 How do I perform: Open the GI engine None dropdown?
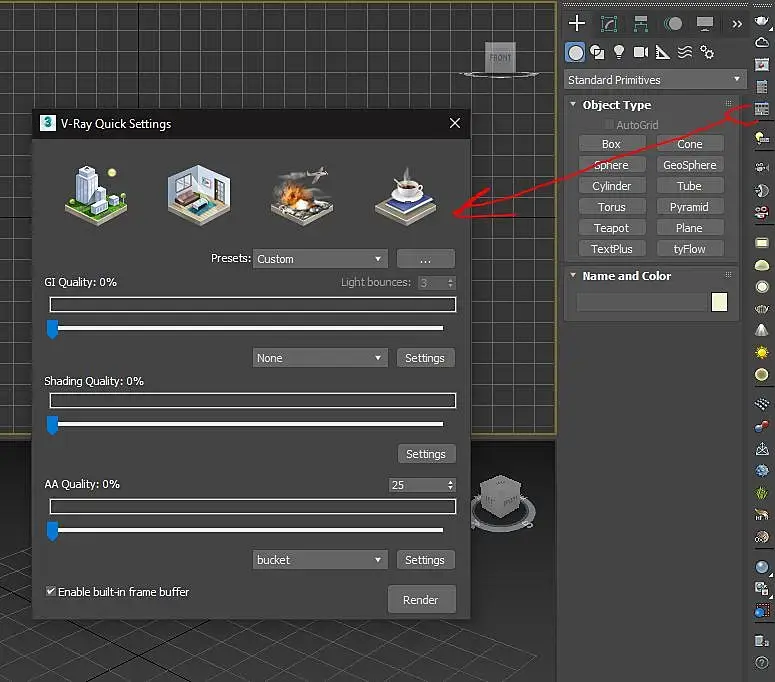click(x=320, y=358)
